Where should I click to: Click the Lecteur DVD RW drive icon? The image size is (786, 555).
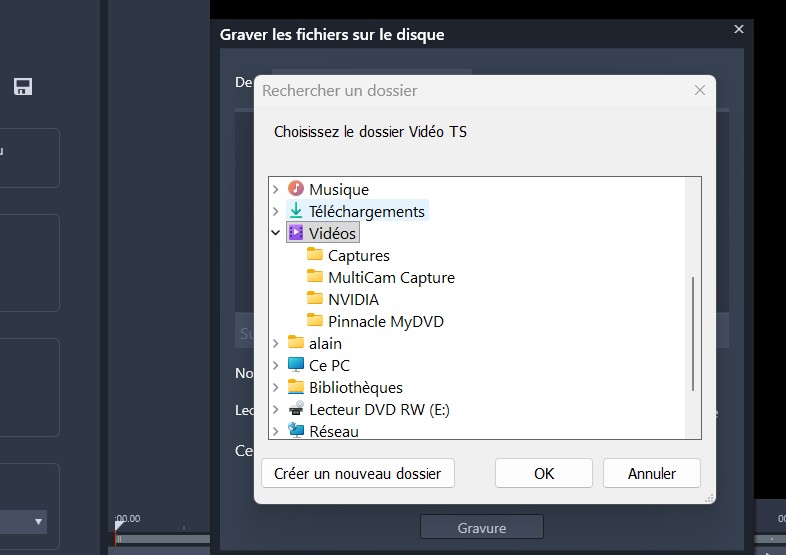296,409
